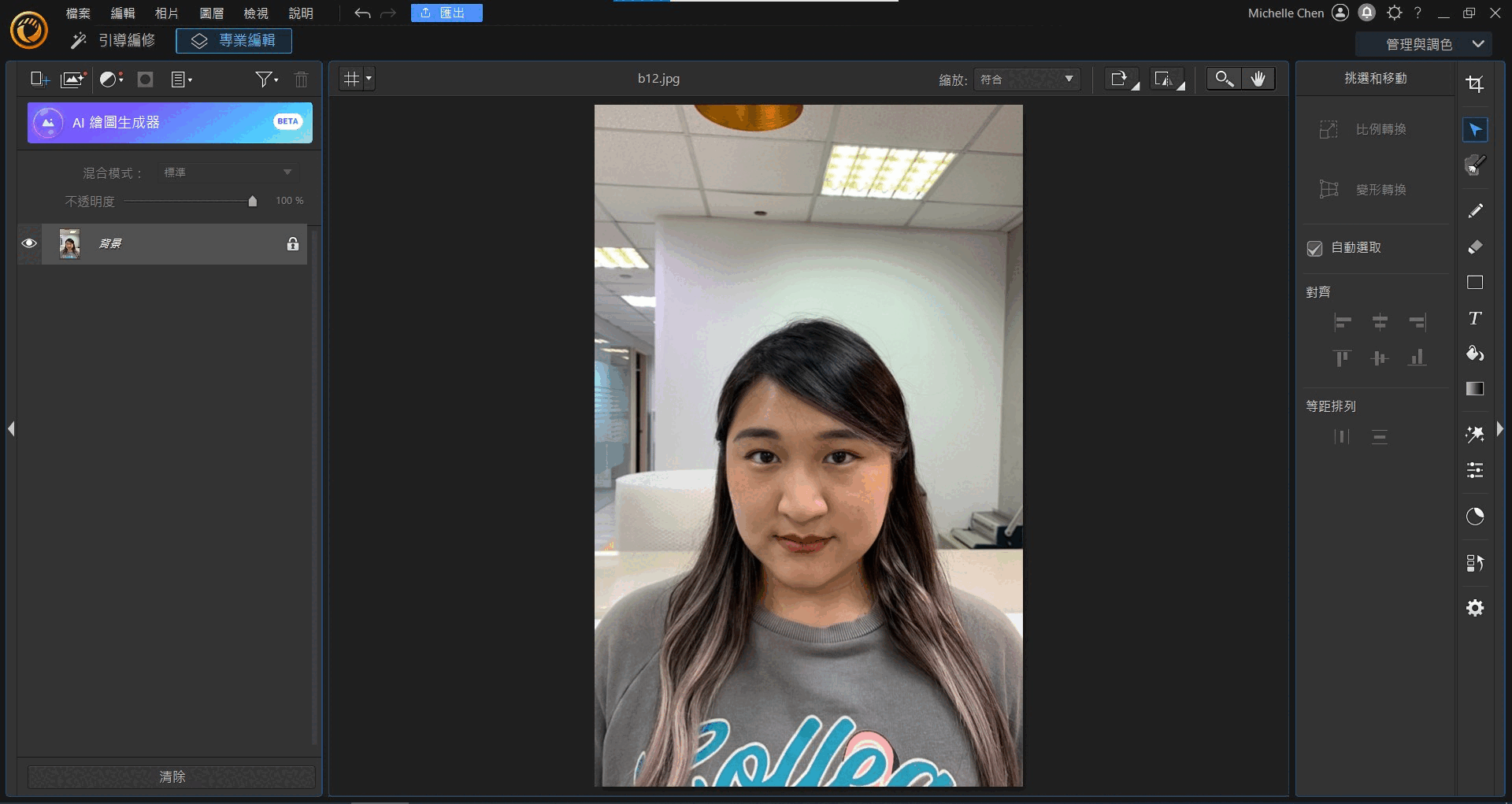Open the 檢視 menu

[256, 13]
